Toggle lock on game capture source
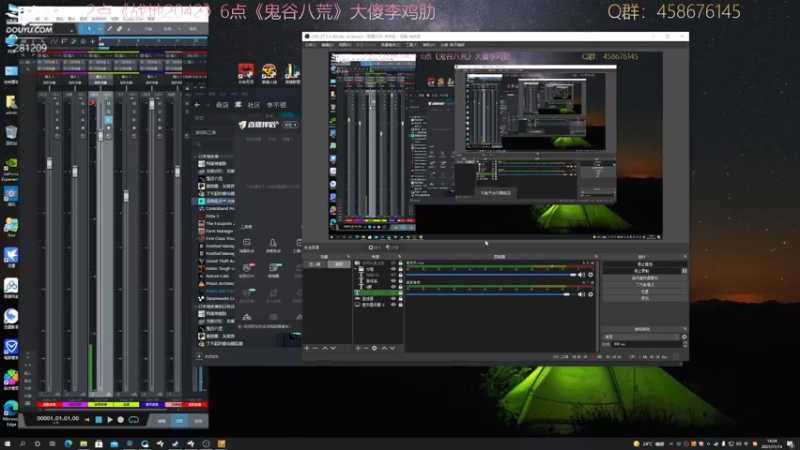Image resolution: width=800 pixels, height=450 pixels. click(401, 298)
